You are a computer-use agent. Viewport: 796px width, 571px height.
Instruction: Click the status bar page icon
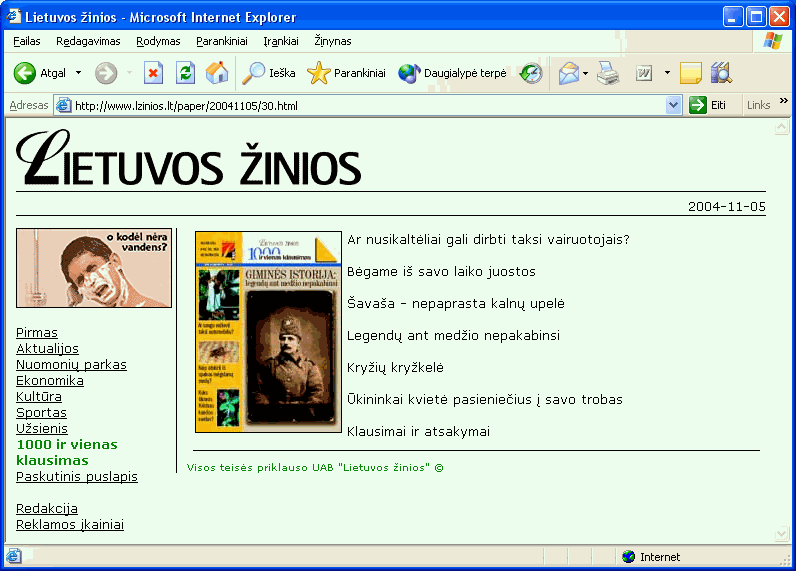13,556
